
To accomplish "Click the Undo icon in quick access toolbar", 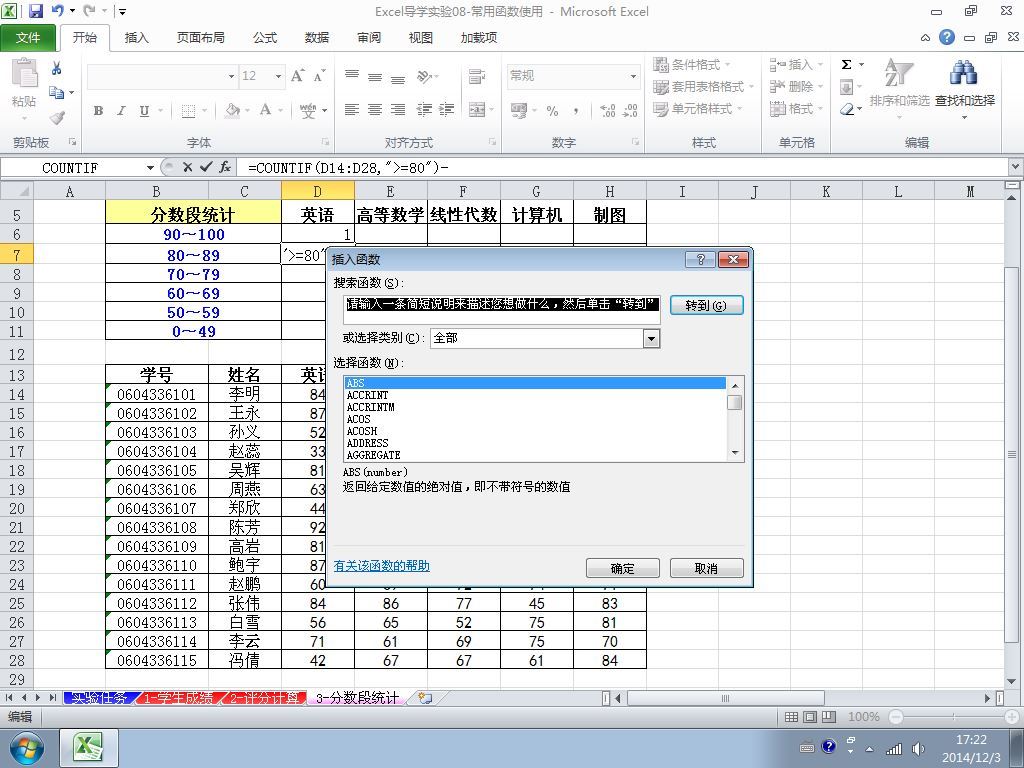I will click(x=58, y=10).
